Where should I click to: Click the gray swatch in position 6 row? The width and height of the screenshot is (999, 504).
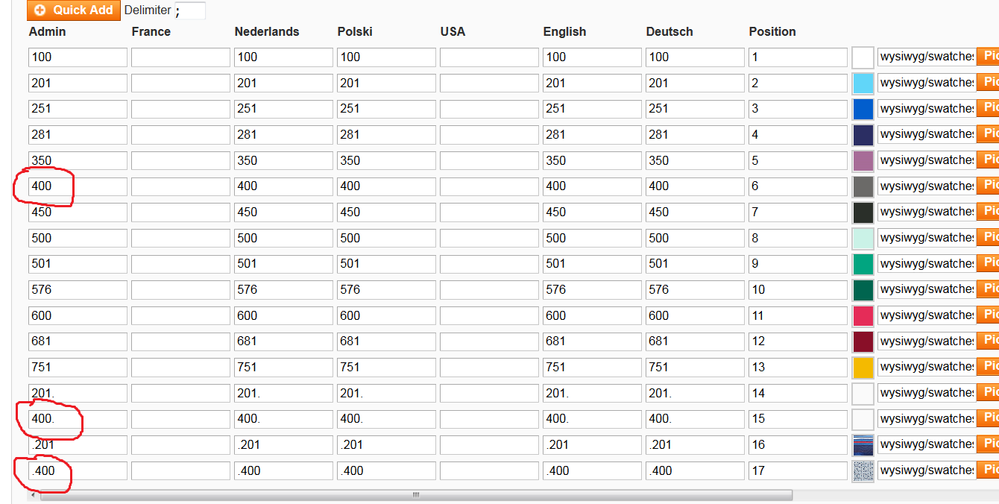click(x=863, y=187)
